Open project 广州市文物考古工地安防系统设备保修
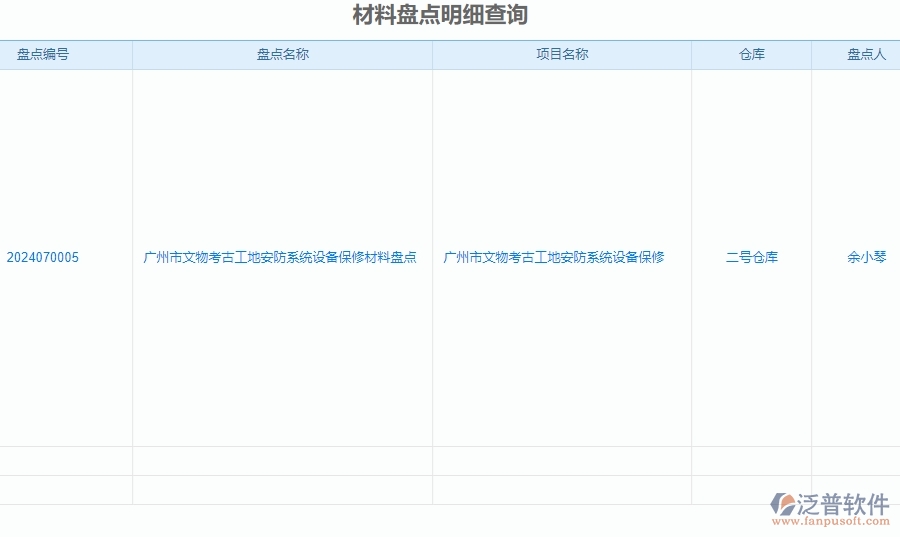 click(554, 258)
